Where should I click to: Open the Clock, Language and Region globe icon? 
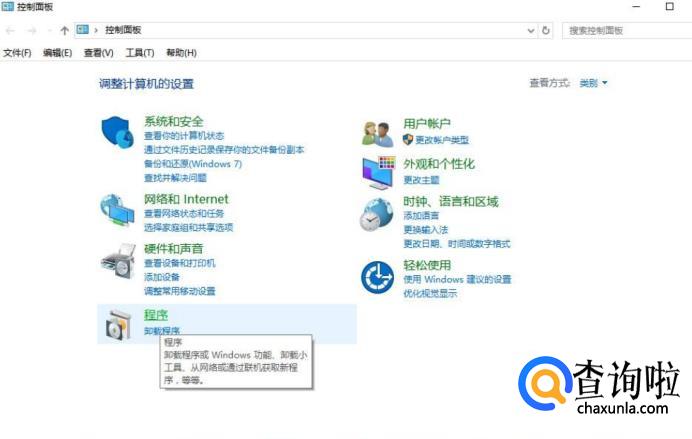[376, 215]
